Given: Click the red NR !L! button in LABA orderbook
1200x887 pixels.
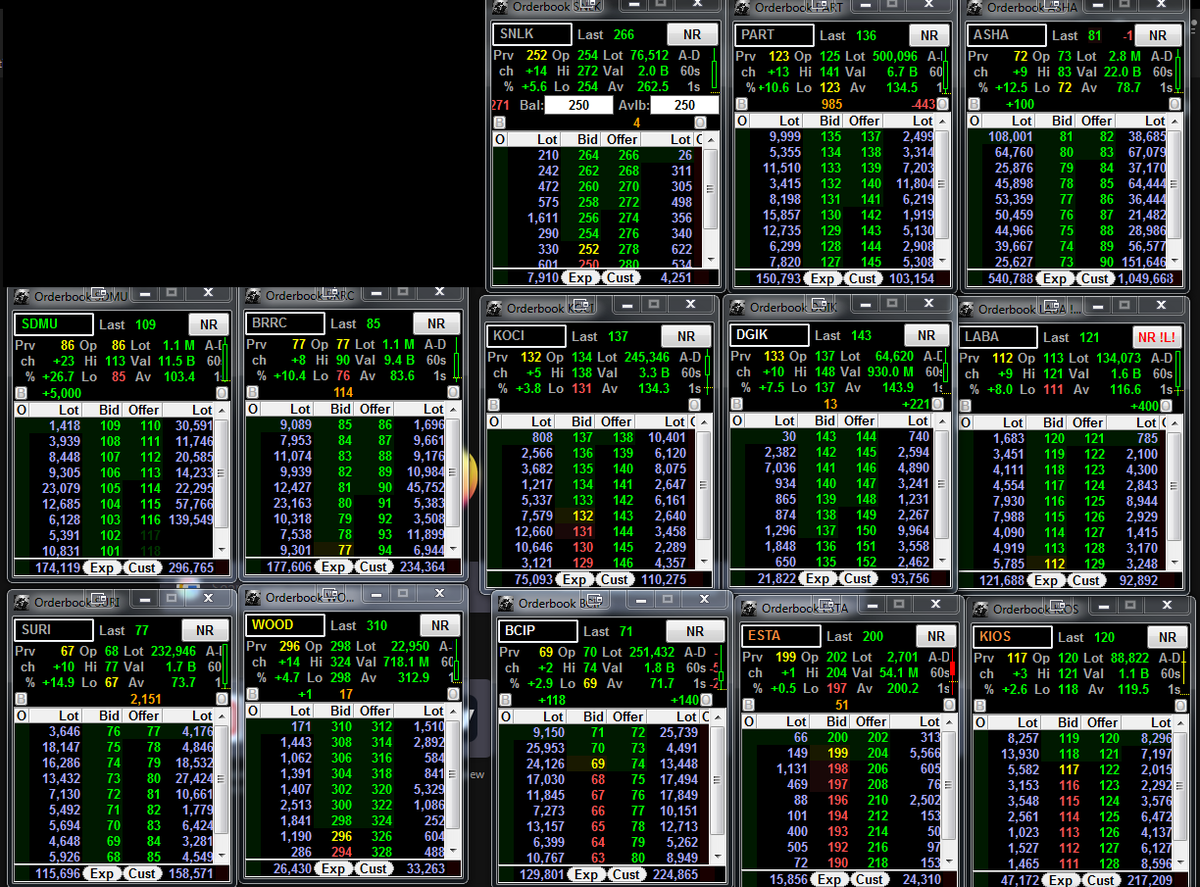Looking at the screenshot, I should pyautogui.click(x=1156, y=337).
